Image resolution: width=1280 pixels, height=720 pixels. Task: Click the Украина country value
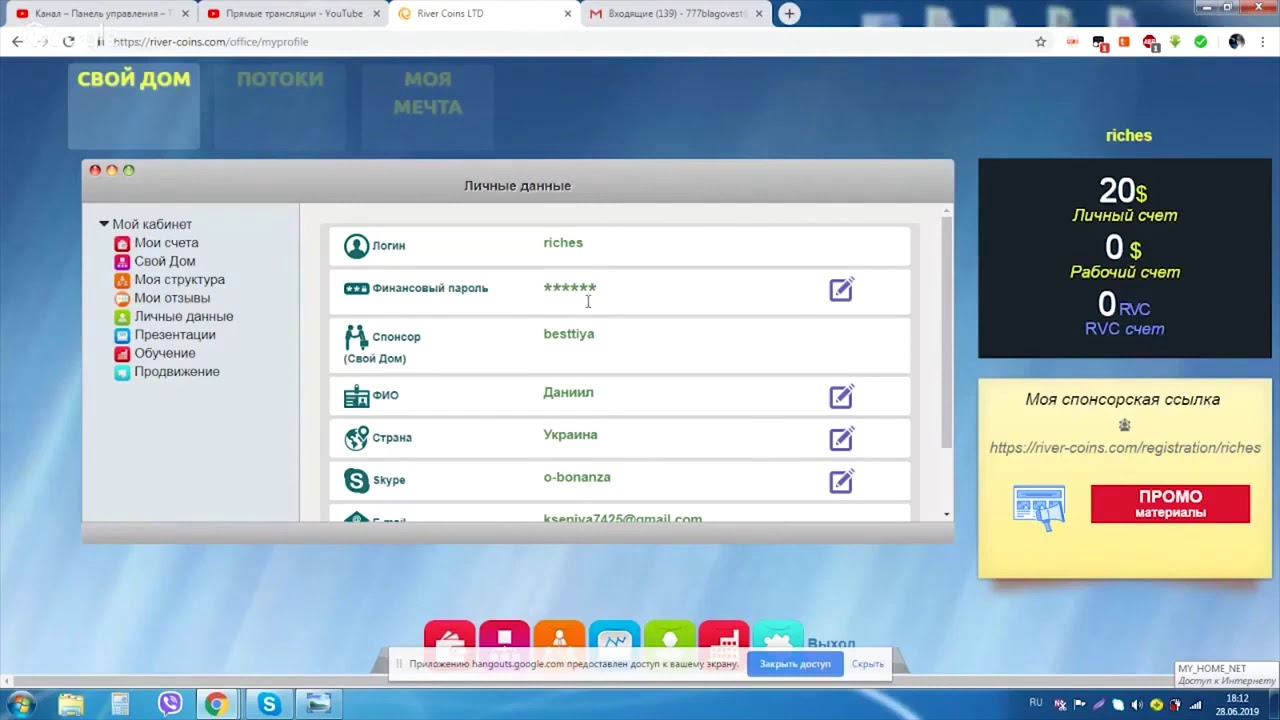click(570, 435)
